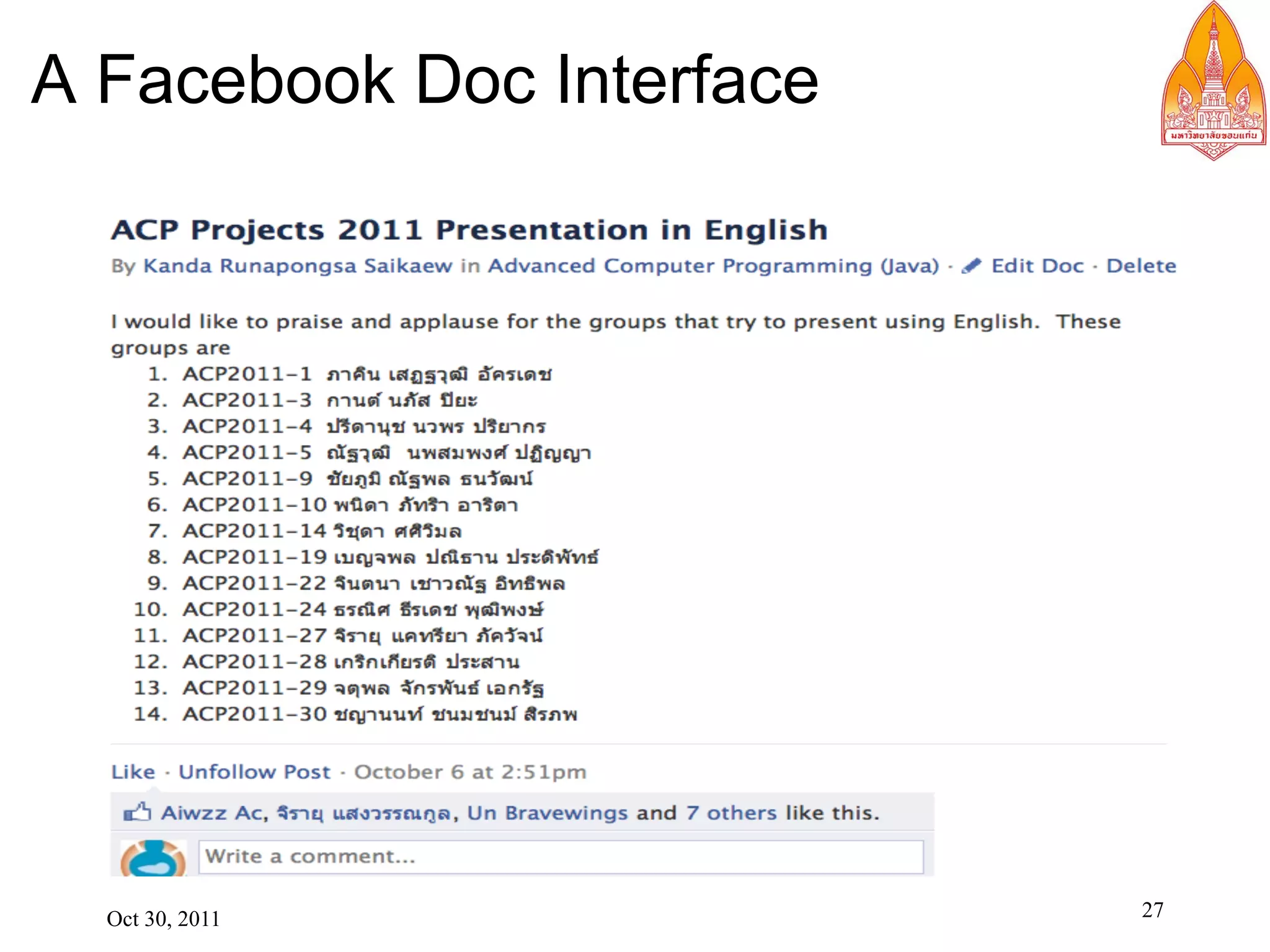Click the list row ACP2011-28
Image resolution: width=1270 pixels, height=952 pixels.
[x=326, y=662]
